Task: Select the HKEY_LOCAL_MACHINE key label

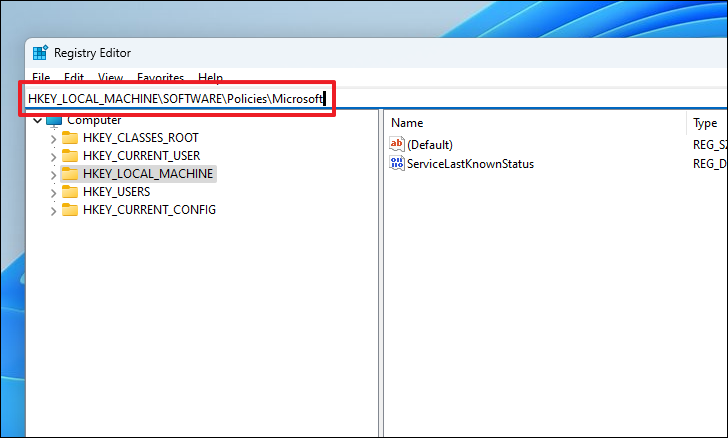Action: tap(148, 174)
